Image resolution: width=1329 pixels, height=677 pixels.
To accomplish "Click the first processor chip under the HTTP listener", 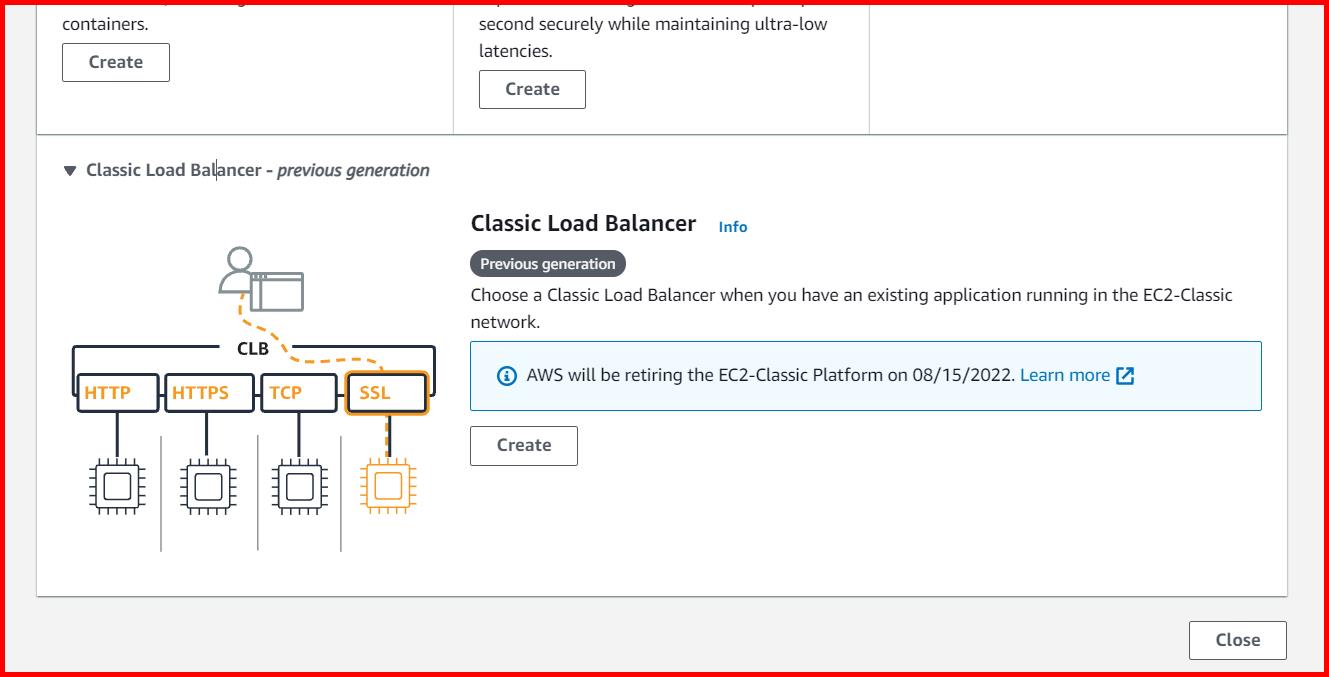I will (118, 487).
